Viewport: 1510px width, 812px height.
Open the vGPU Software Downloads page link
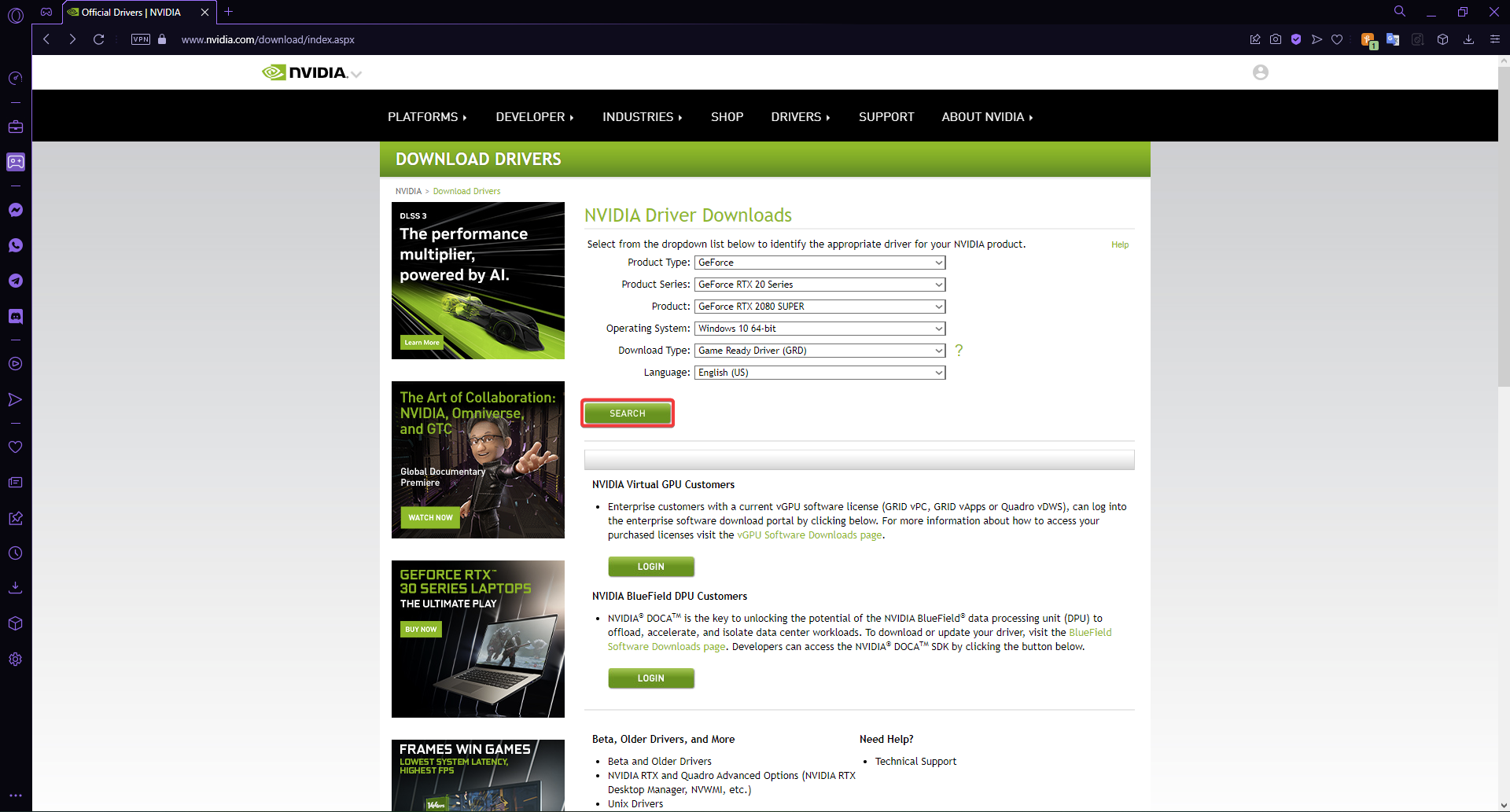[809, 535]
